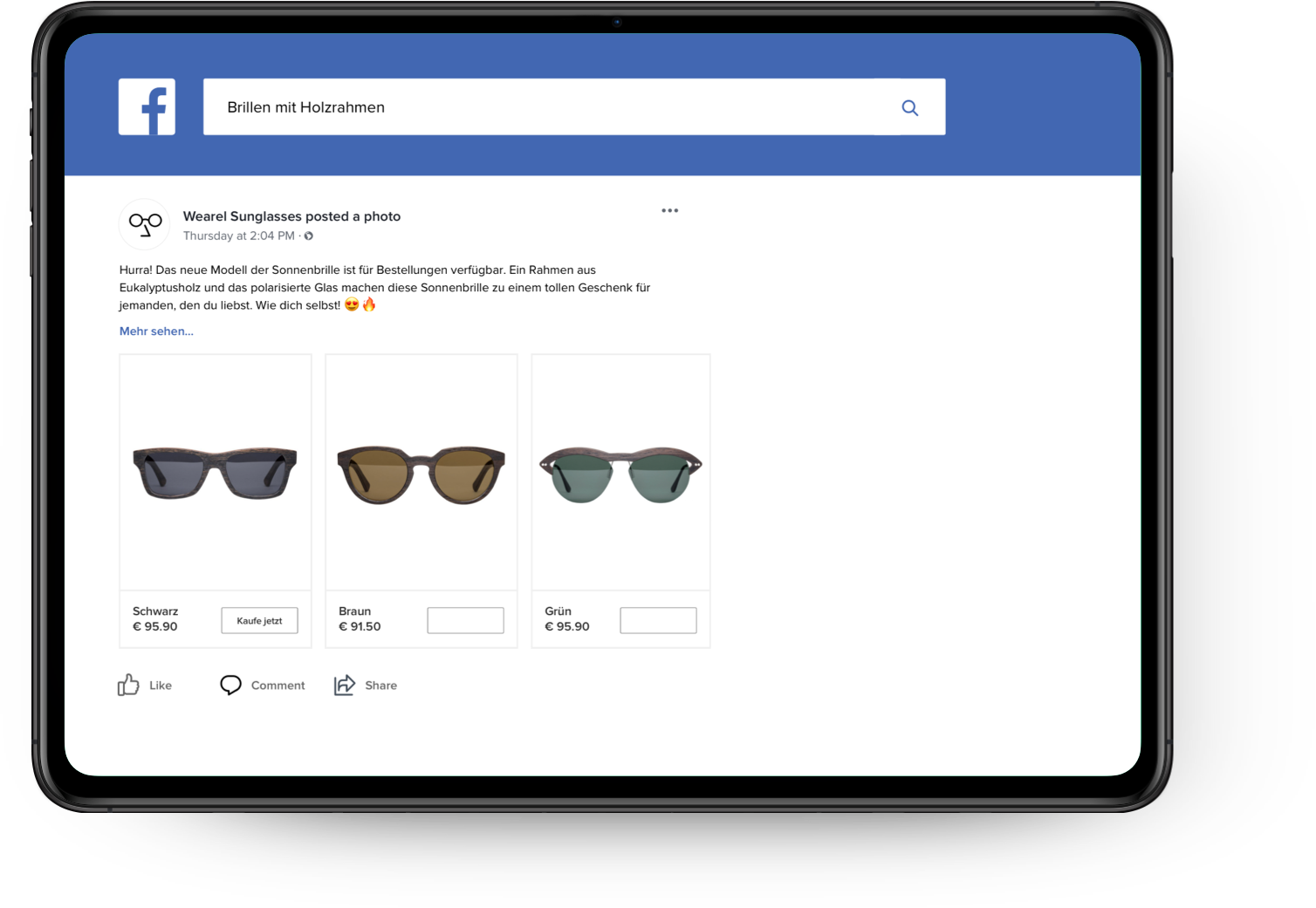Screen dimensions: 1316x908
Task: Click the empty button beside Braun € 91.50
Action: 465,621
